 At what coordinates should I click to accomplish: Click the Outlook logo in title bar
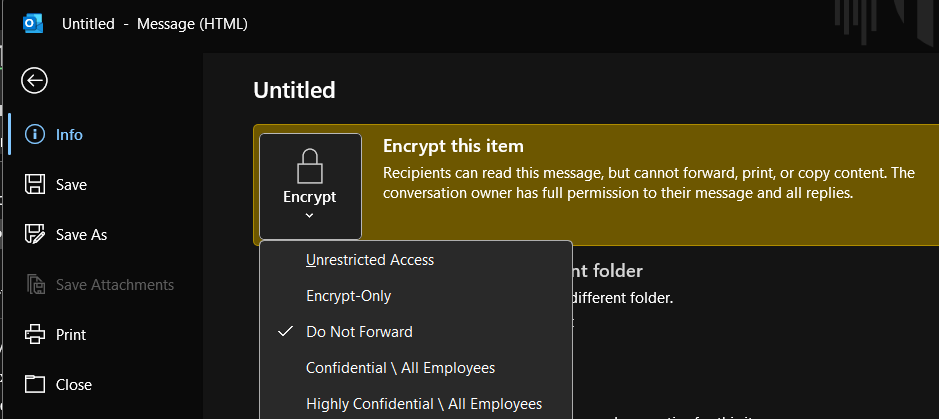(33, 22)
